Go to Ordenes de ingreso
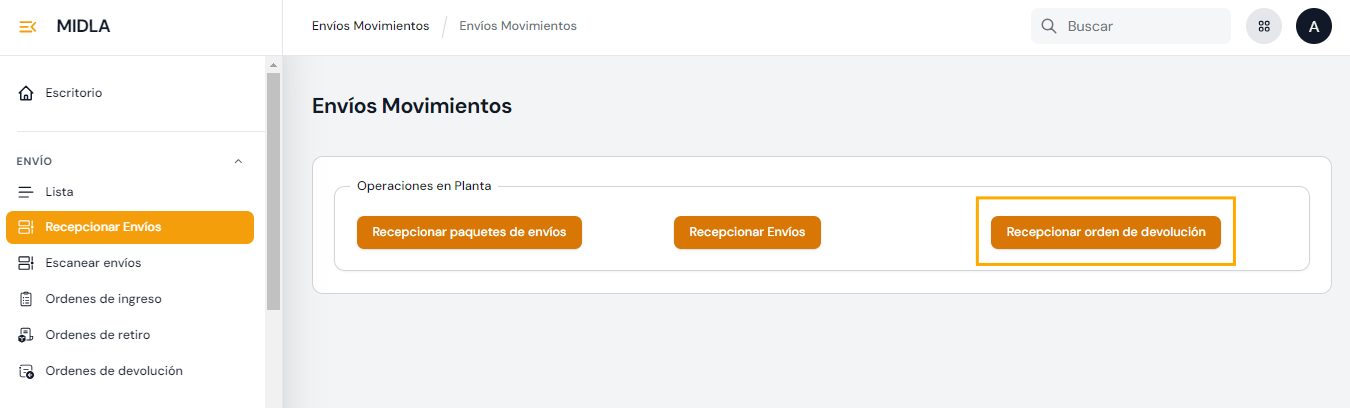Viewport: 1350px width, 408px height. [x=103, y=299]
